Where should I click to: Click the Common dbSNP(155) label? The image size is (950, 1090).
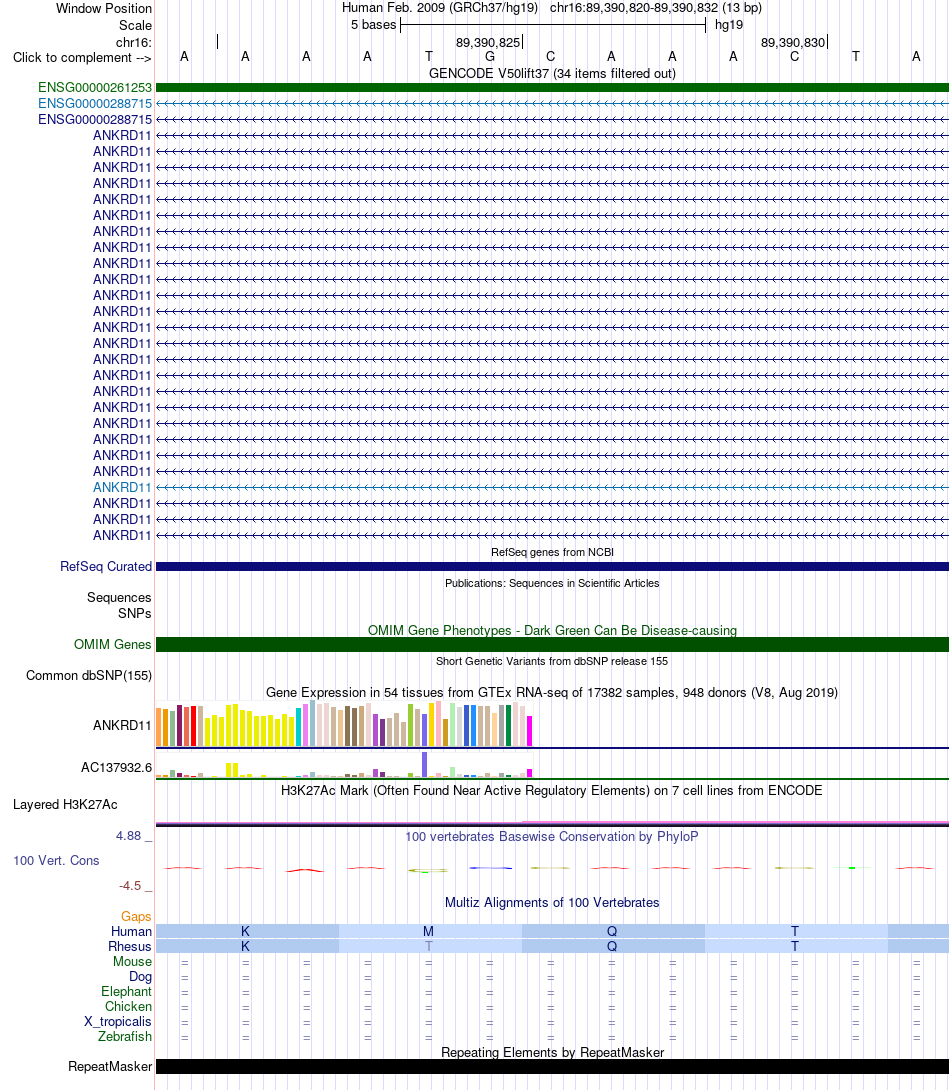(89, 676)
